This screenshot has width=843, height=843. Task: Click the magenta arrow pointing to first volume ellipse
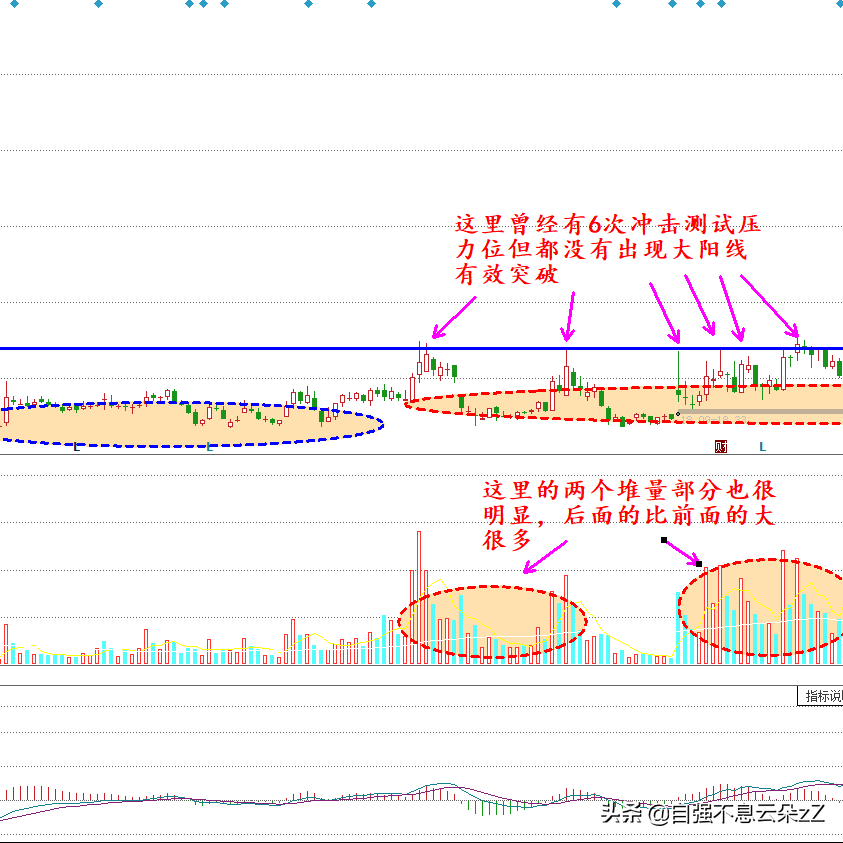coord(545,557)
